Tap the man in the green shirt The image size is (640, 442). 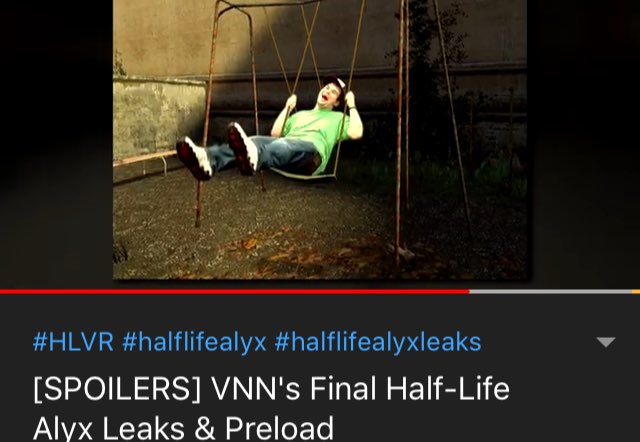pyautogui.click(x=282, y=129)
